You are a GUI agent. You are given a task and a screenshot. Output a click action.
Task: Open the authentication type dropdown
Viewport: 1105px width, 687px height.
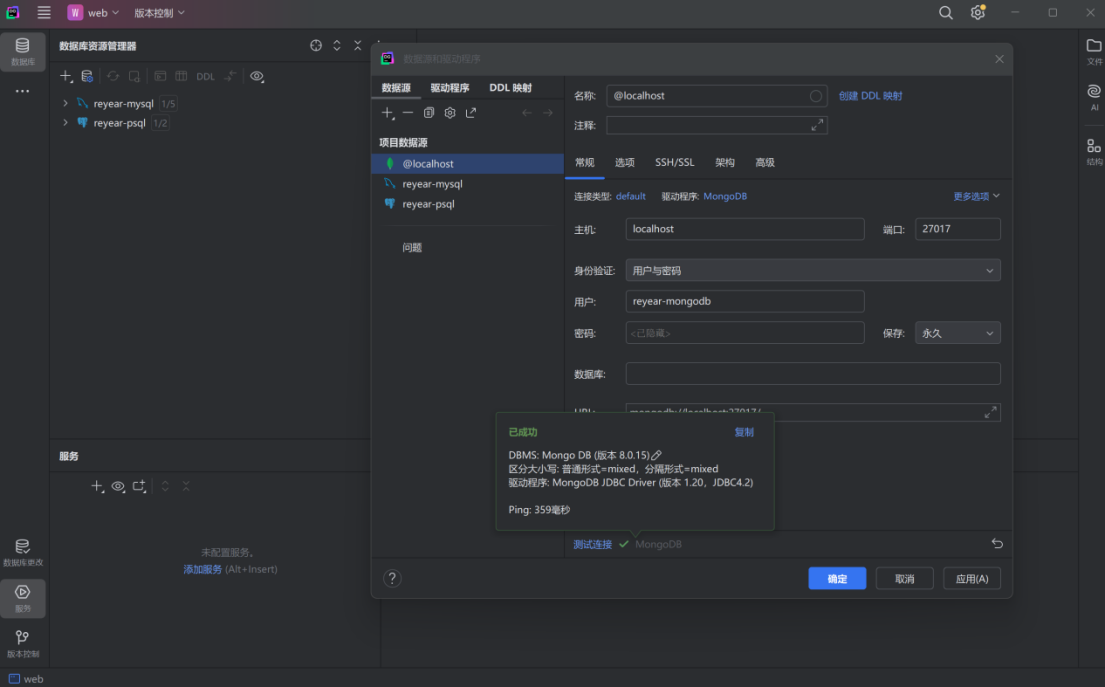point(813,271)
